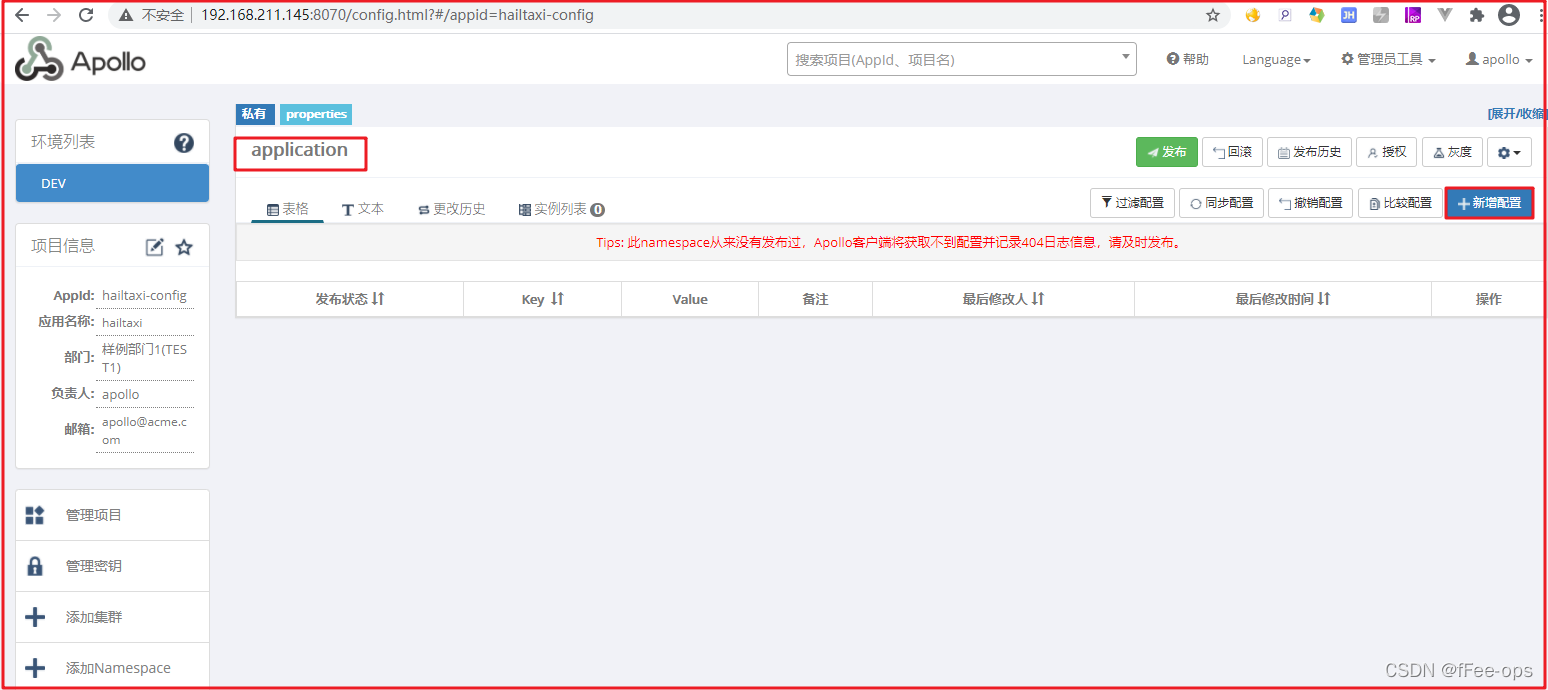Viewport: 1548px width, 690px height.
Task: Open the 管理员工具 dropdown menu
Action: click(1388, 60)
